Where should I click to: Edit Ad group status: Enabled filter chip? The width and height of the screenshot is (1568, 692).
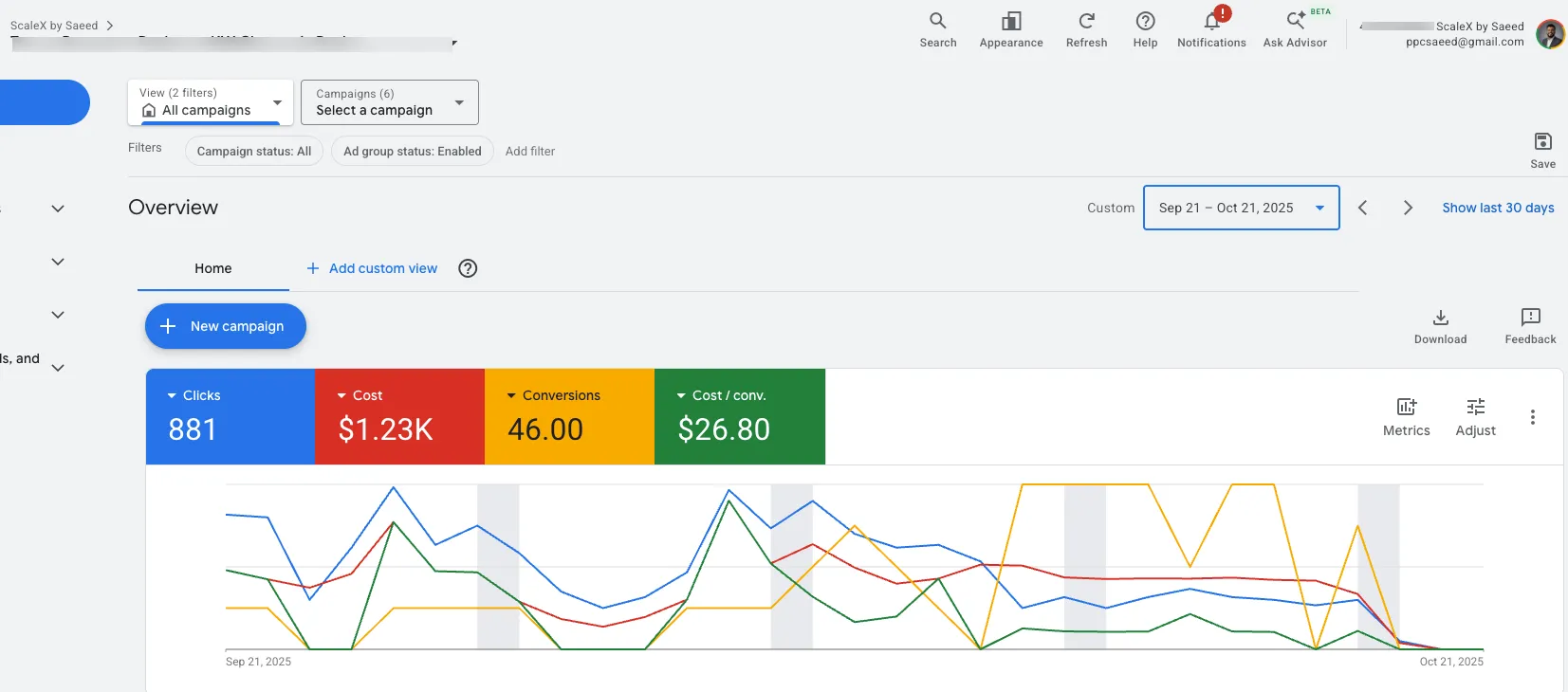point(413,151)
